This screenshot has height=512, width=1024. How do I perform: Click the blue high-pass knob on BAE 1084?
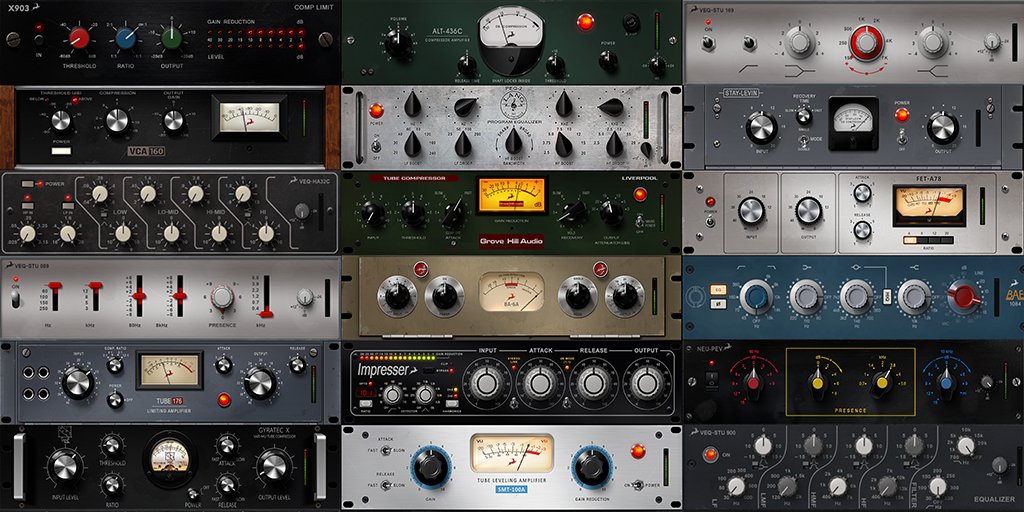point(756,297)
